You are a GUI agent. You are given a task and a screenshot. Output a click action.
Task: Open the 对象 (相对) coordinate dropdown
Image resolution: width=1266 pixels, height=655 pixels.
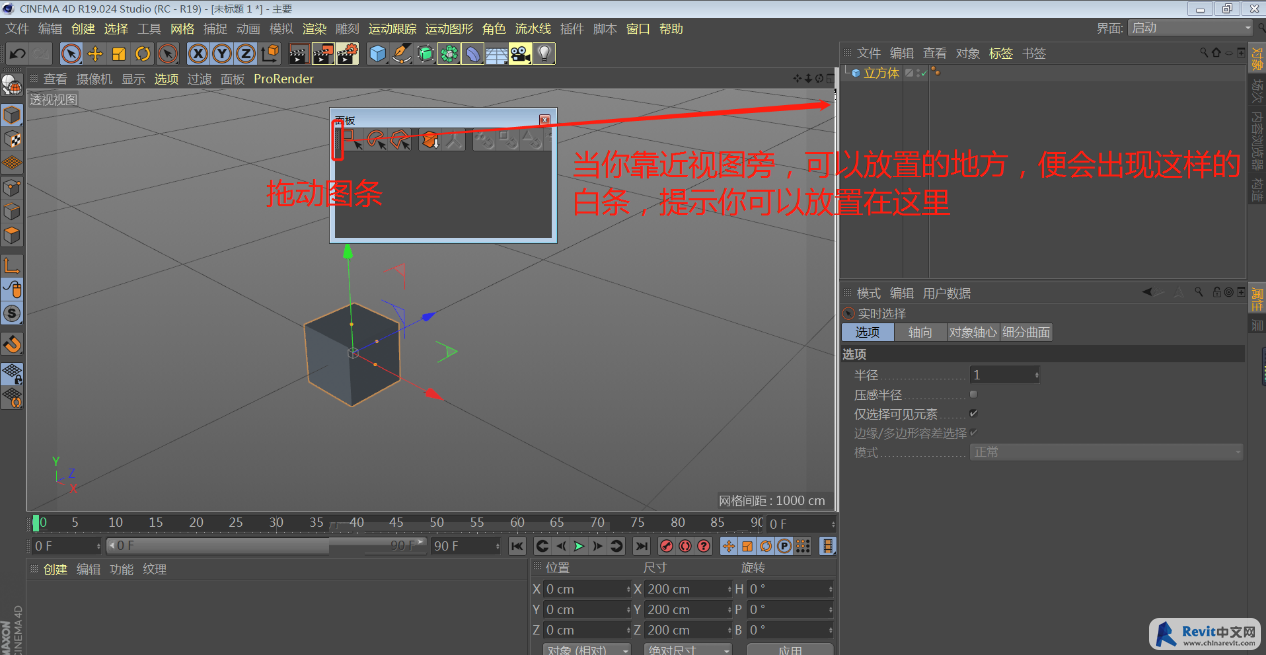[587, 651]
